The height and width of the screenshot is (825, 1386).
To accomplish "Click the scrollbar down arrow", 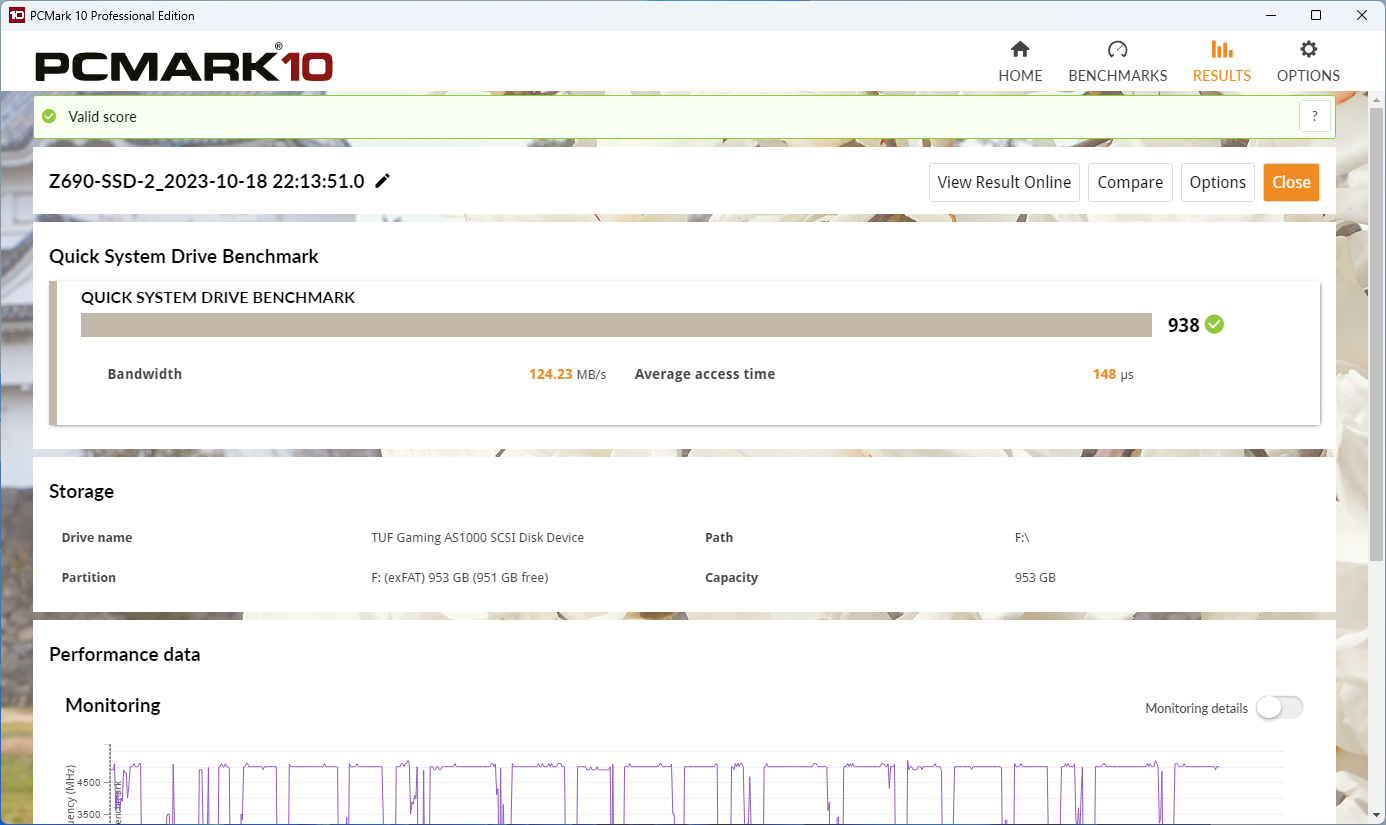I will point(1378,817).
